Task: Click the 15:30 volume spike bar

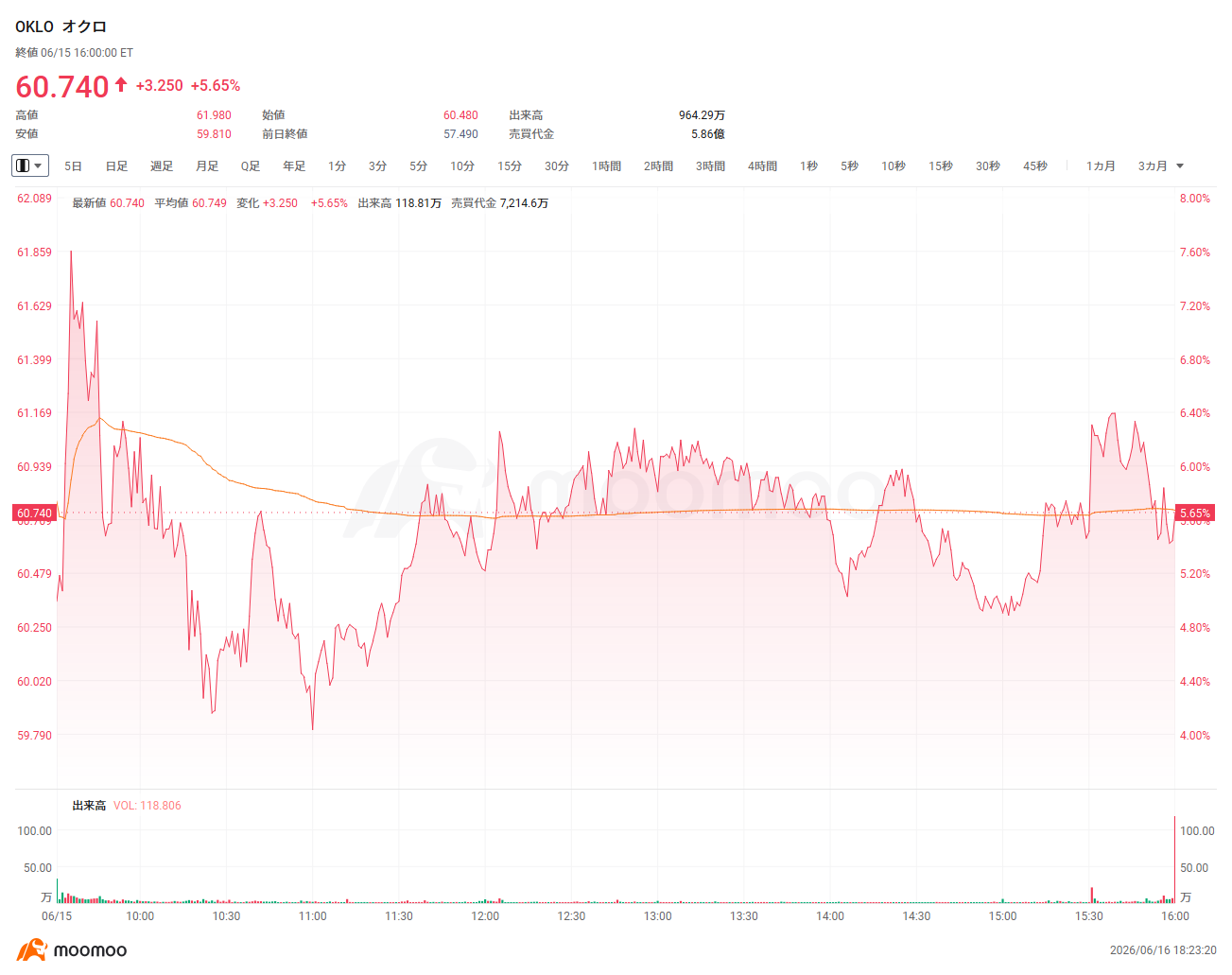Action: coord(1092,895)
